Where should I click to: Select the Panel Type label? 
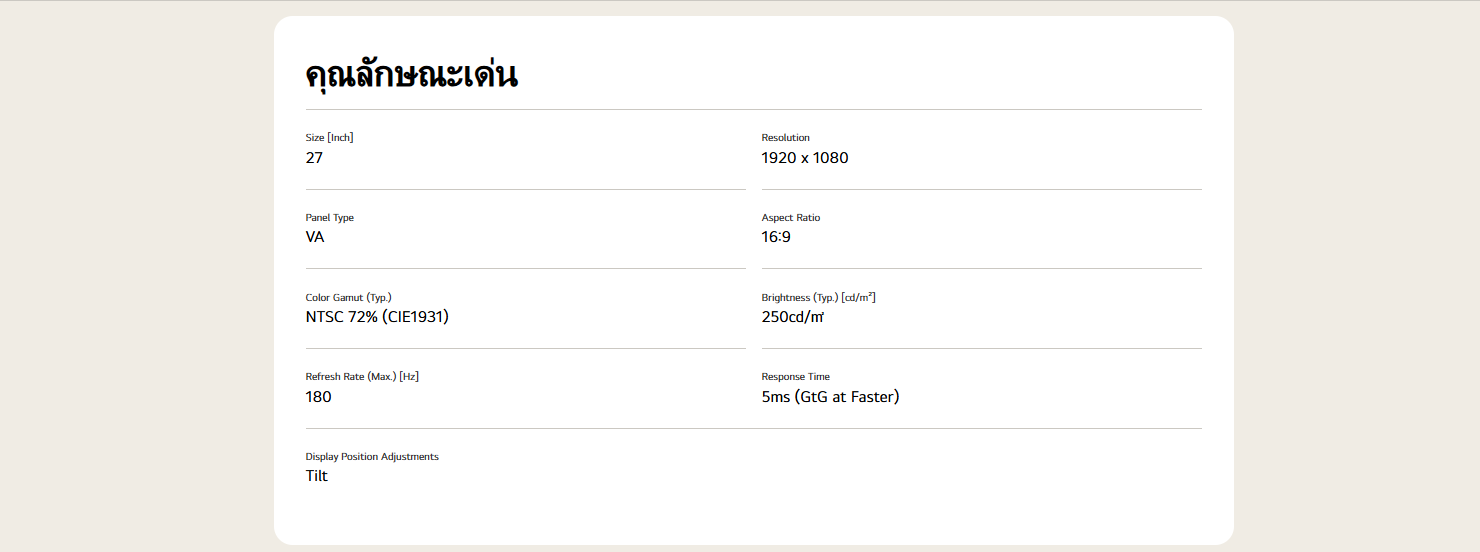coord(329,218)
